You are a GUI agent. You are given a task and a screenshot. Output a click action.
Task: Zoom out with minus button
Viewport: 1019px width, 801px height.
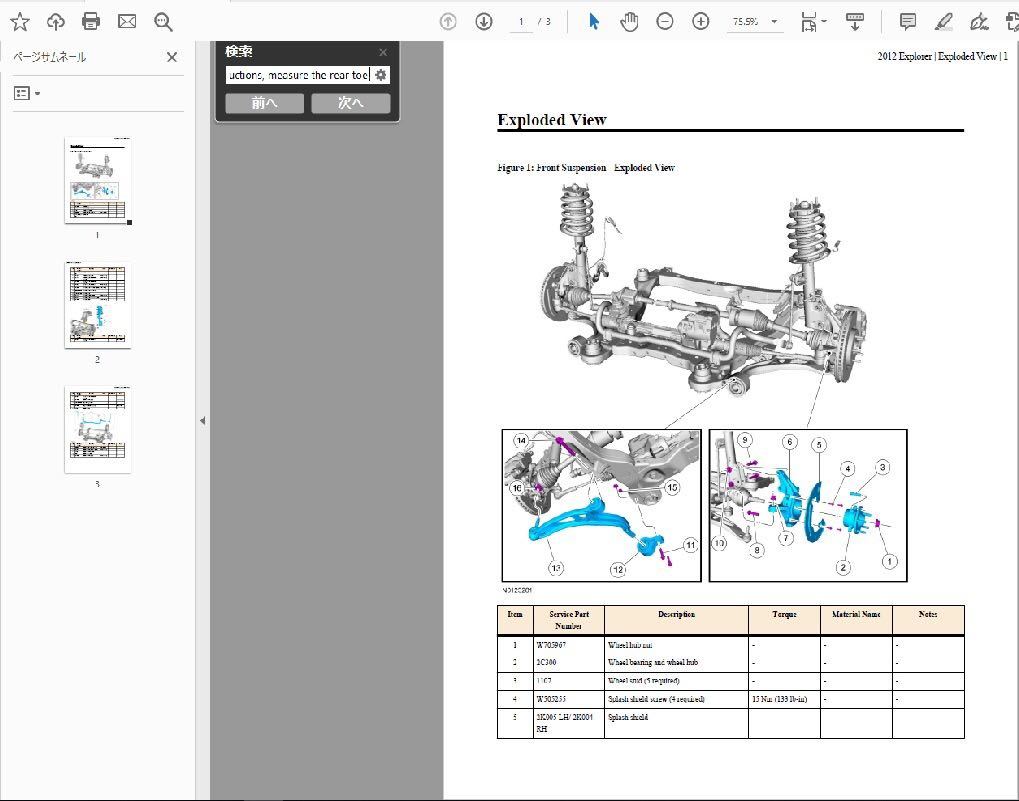[664, 21]
